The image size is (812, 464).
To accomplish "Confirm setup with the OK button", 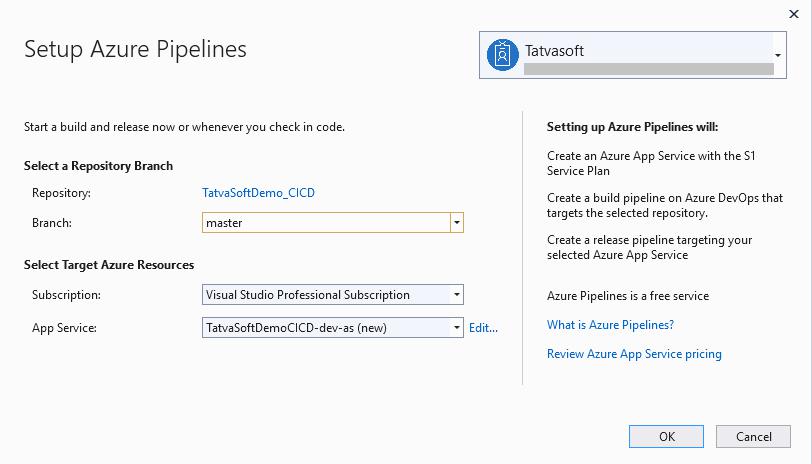I will tap(666, 437).
